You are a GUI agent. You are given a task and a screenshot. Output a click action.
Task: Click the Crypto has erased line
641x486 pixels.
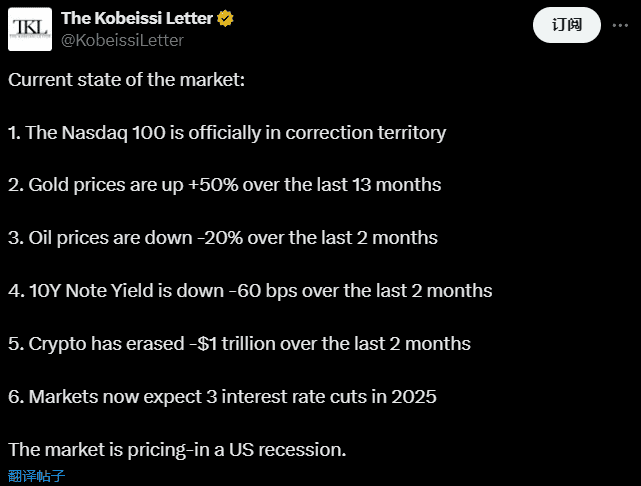239,344
